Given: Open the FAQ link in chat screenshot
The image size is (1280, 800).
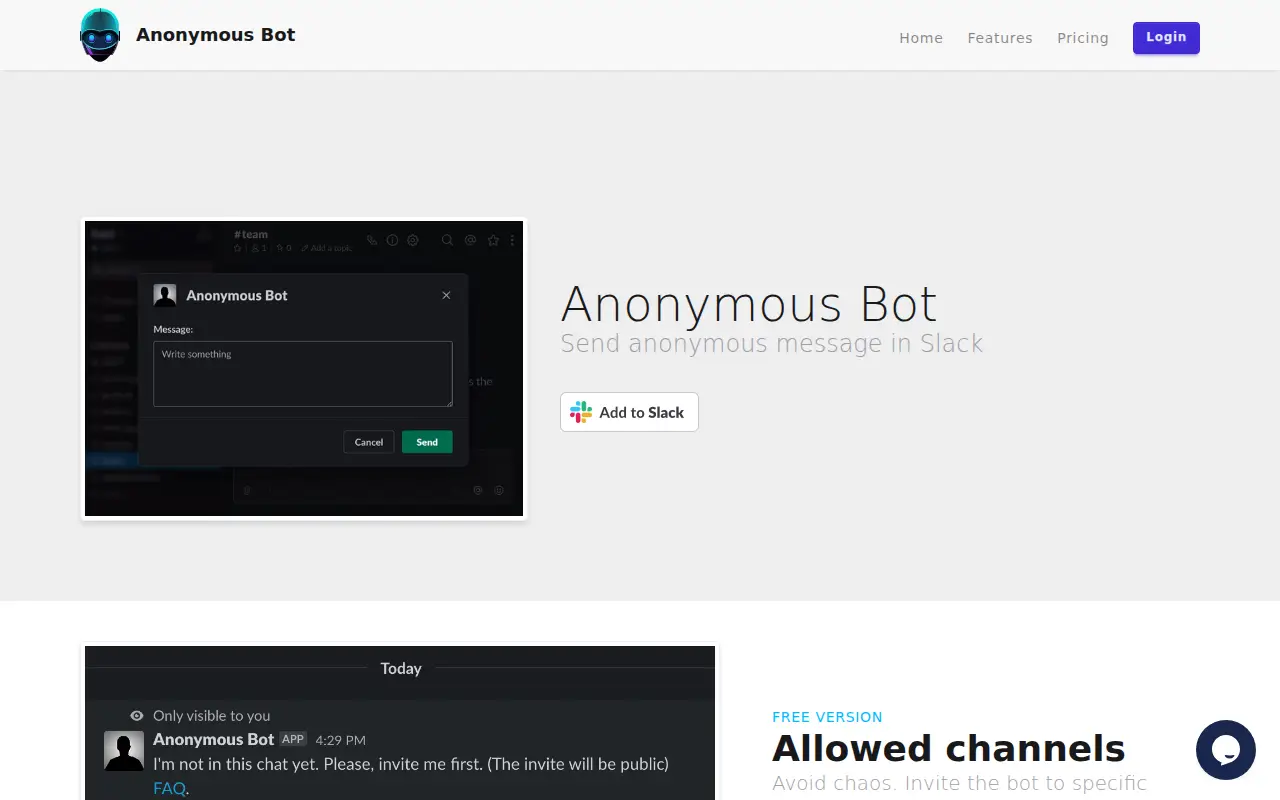Looking at the screenshot, I should click(169, 788).
